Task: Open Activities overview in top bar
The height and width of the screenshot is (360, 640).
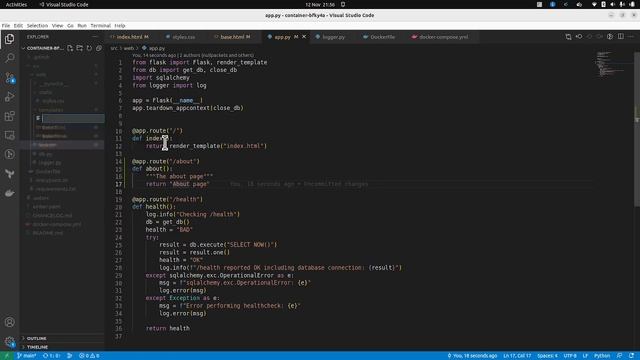Action: (16, 4)
